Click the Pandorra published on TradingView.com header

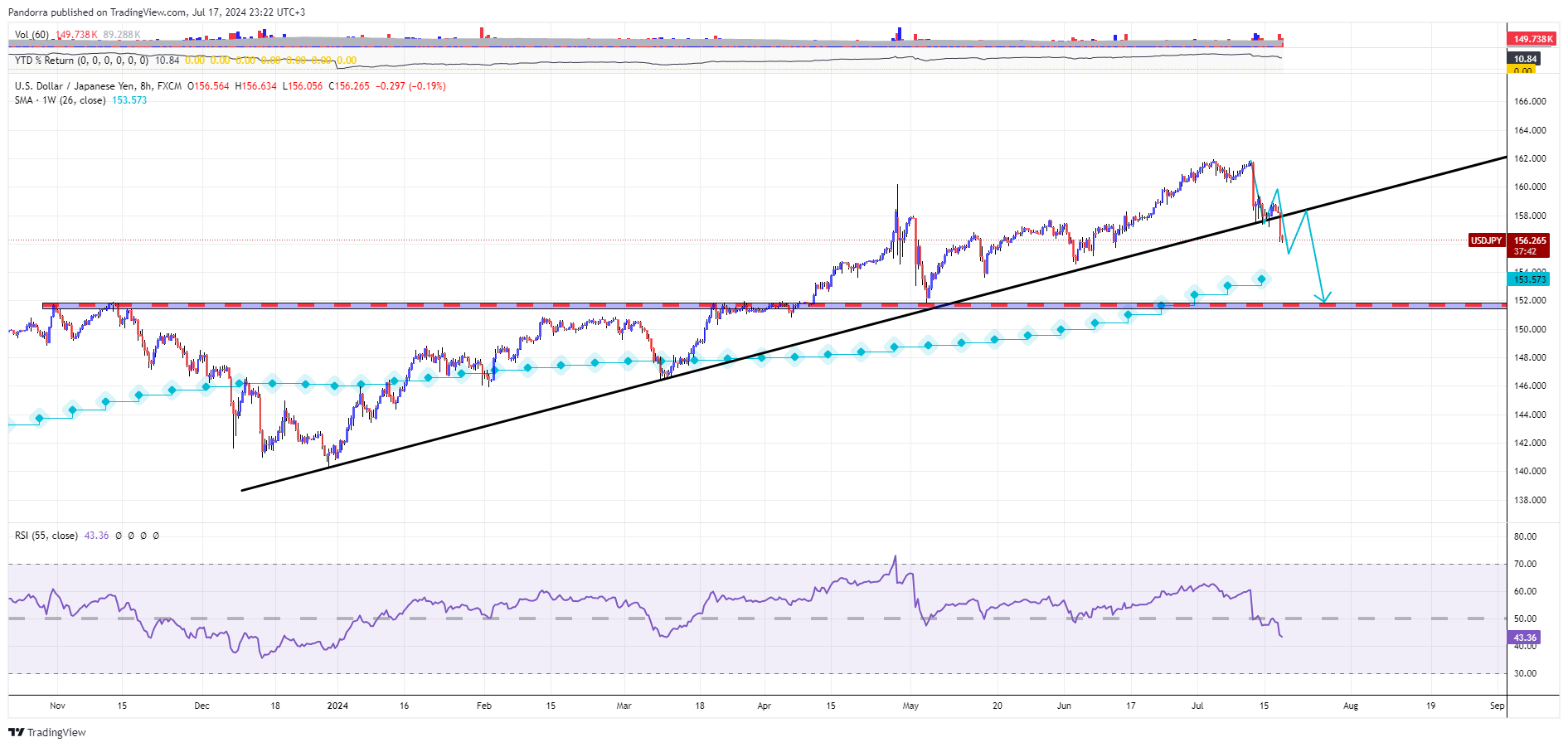pyautogui.click(x=157, y=12)
